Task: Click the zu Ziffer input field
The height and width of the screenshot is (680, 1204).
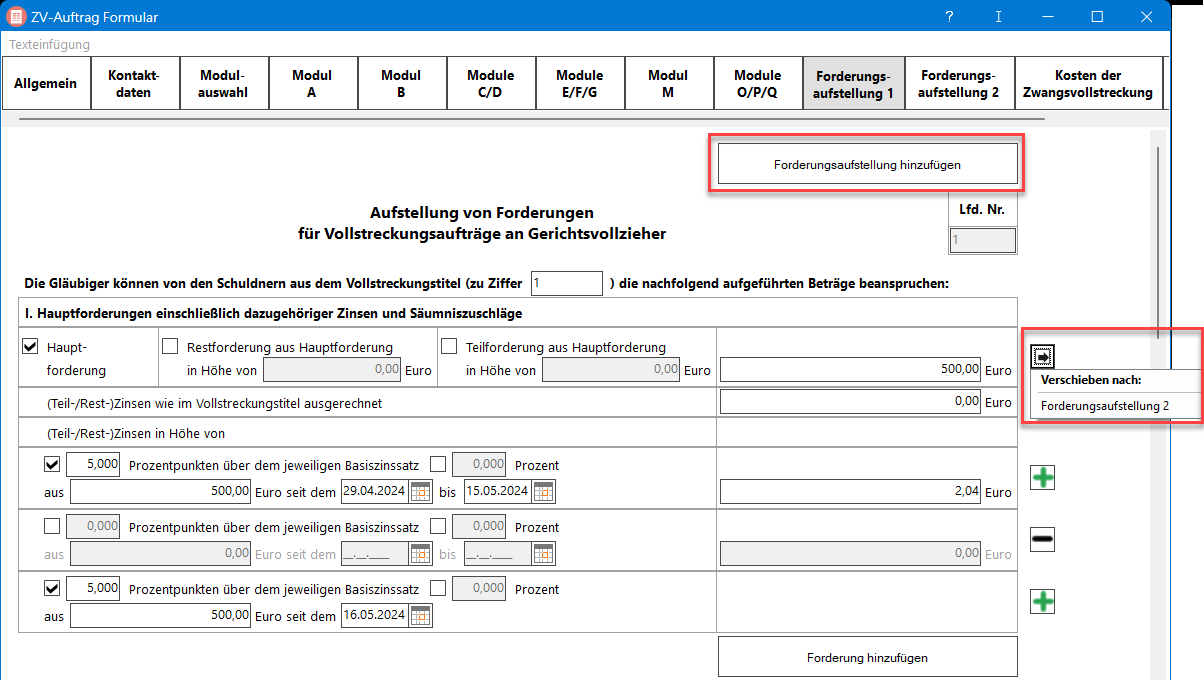Action: tap(567, 283)
